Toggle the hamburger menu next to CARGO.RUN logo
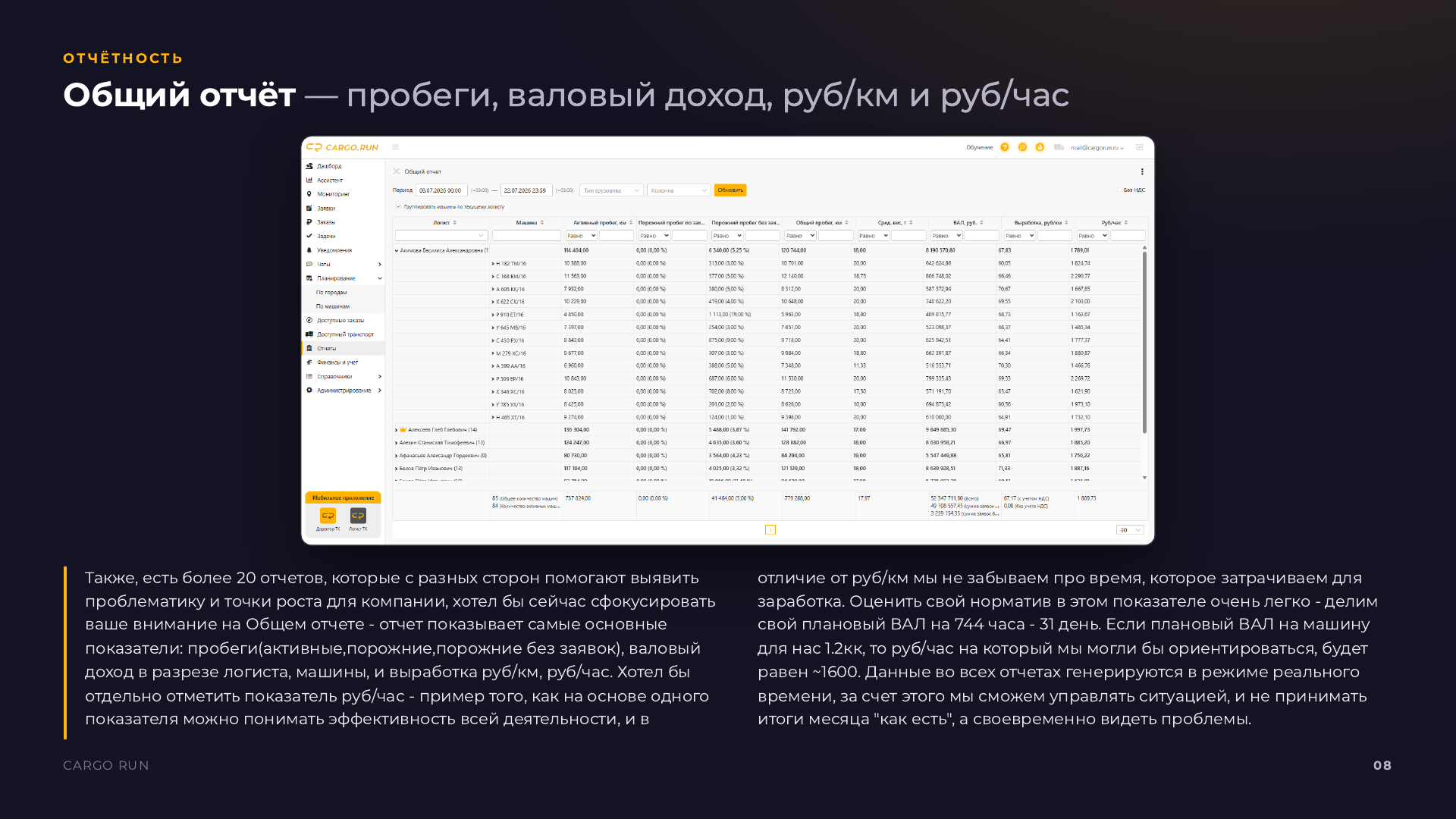The height and width of the screenshot is (819, 1456). [x=395, y=147]
